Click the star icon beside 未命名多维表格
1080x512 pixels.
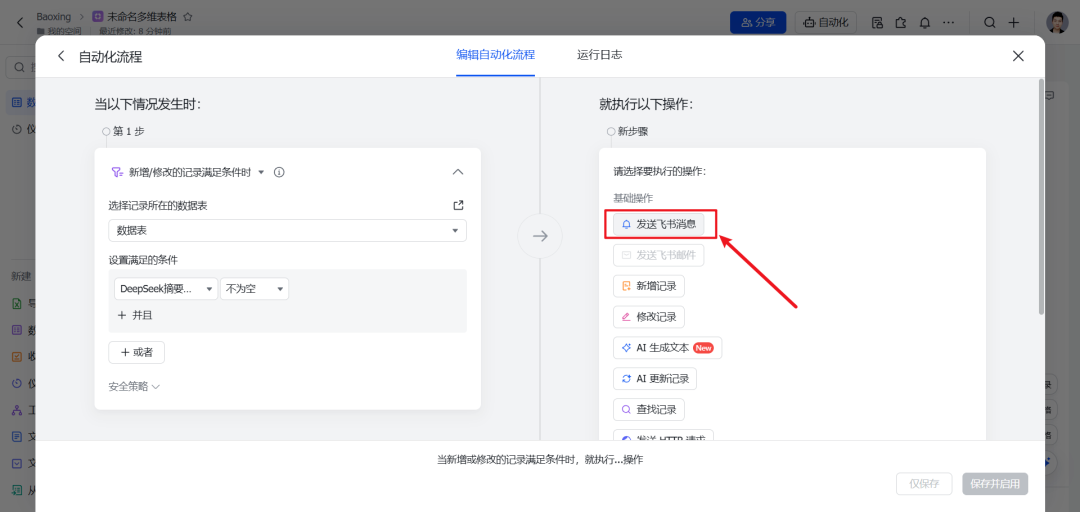point(187,16)
